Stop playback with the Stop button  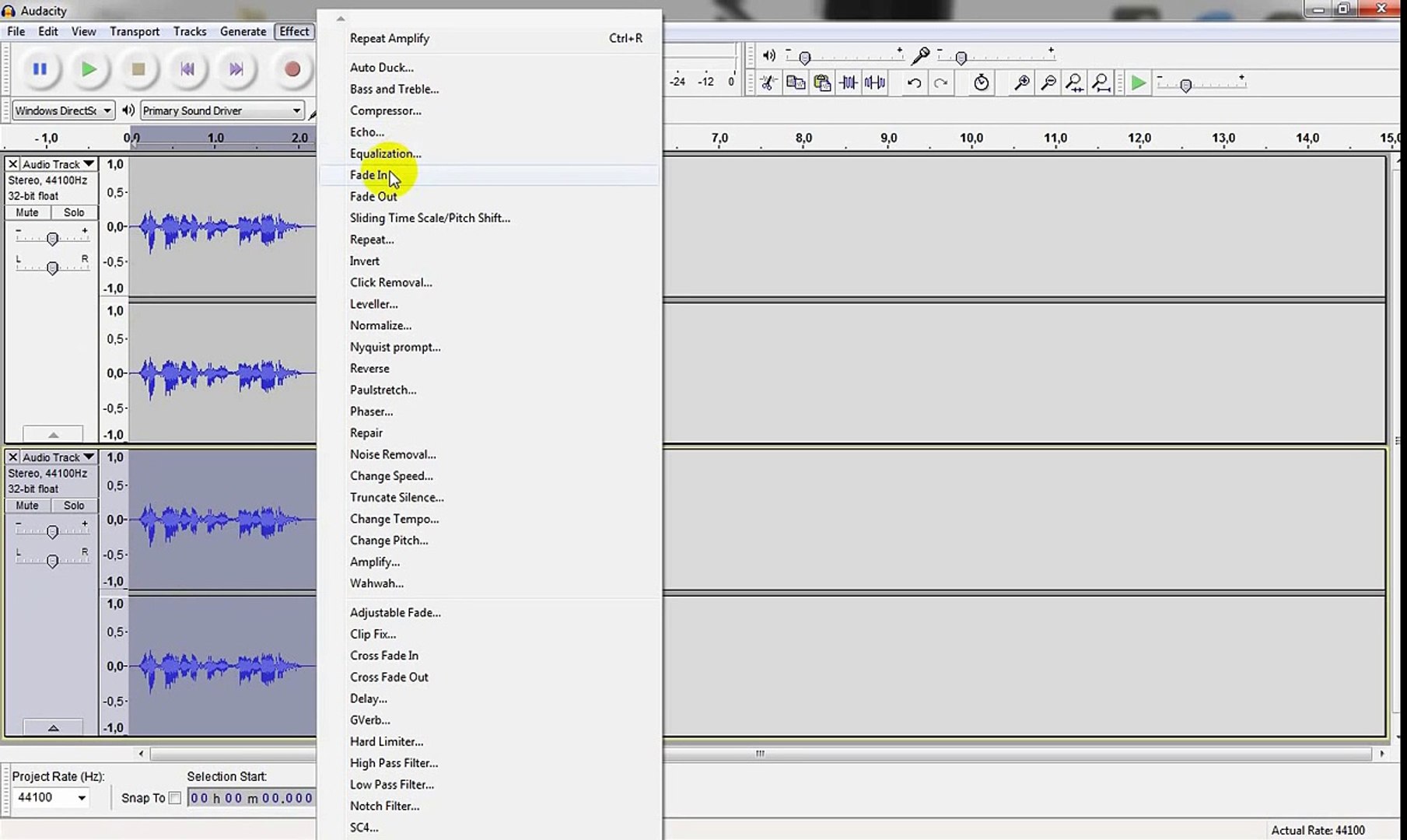pyautogui.click(x=138, y=69)
